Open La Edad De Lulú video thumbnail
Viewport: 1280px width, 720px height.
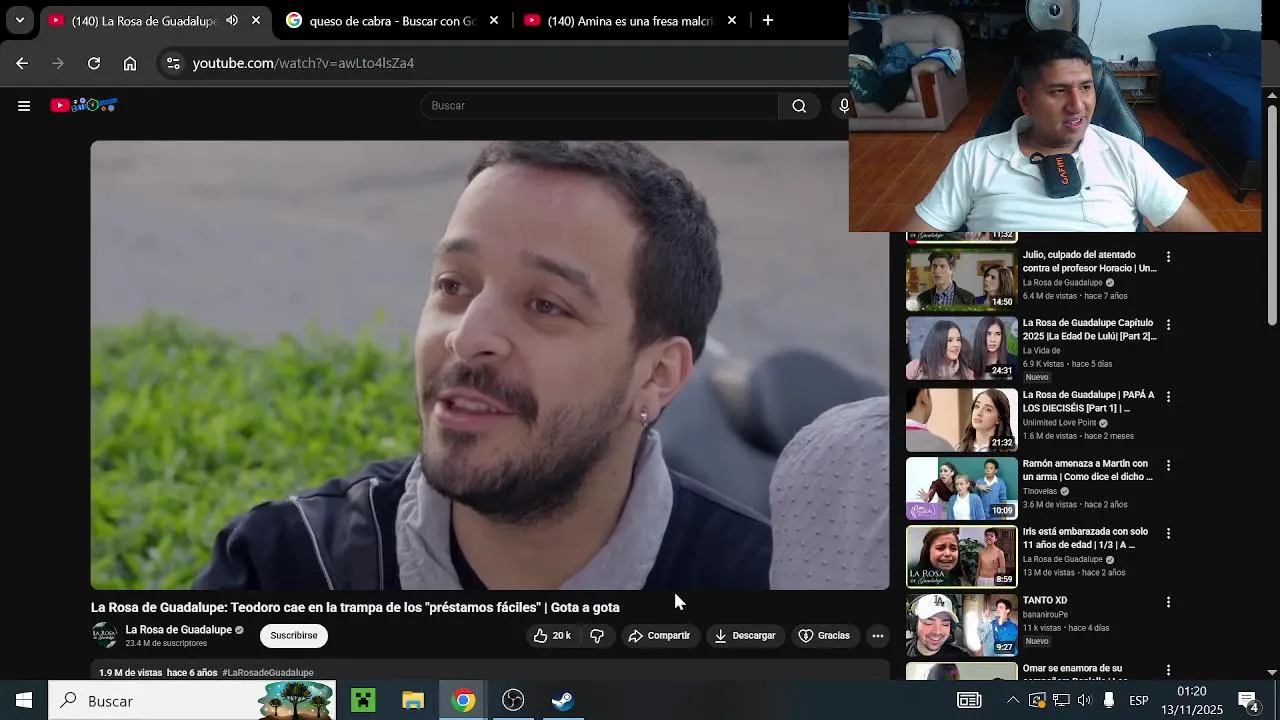pyautogui.click(x=961, y=348)
